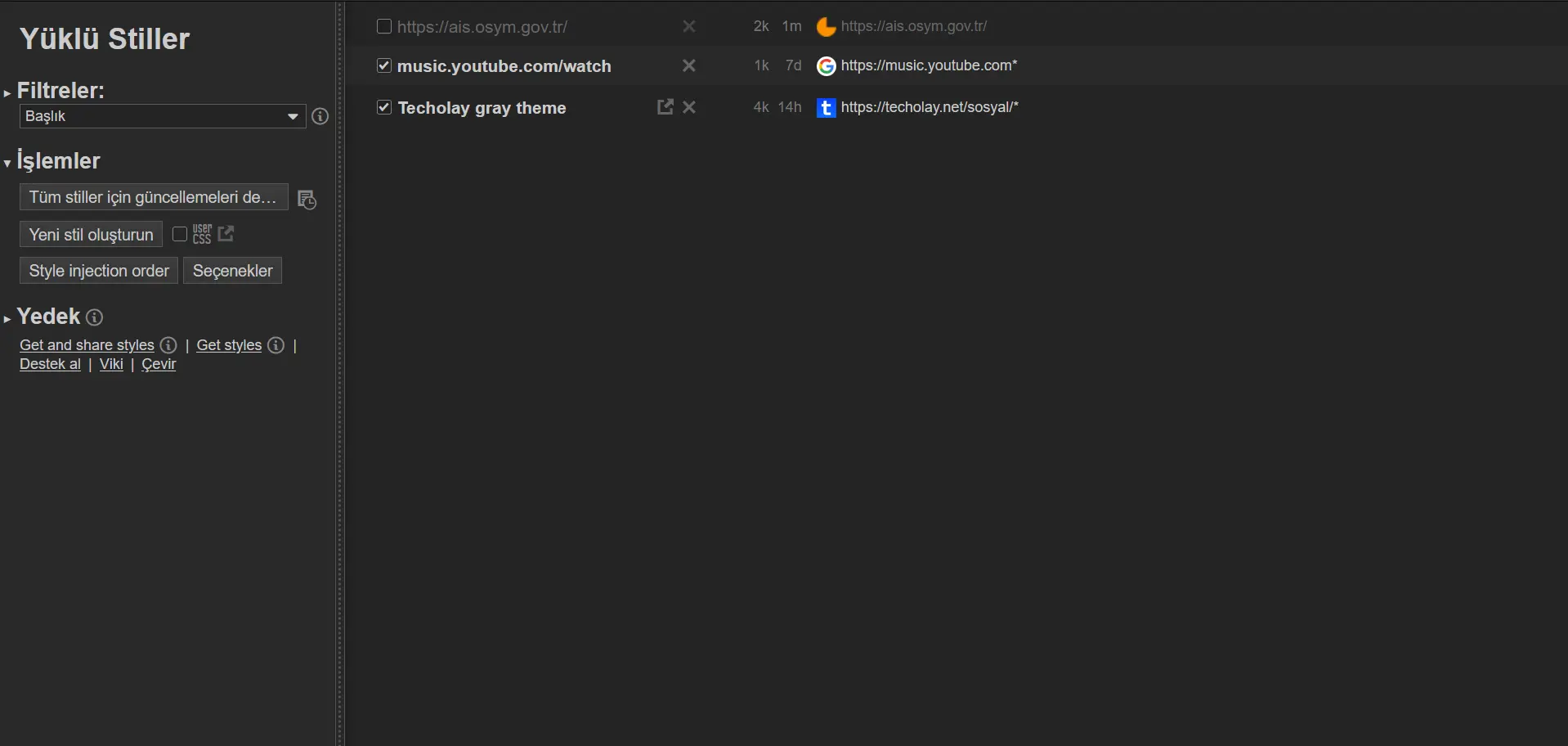Click the Google favicon for music.youtube.com

pos(827,66)
